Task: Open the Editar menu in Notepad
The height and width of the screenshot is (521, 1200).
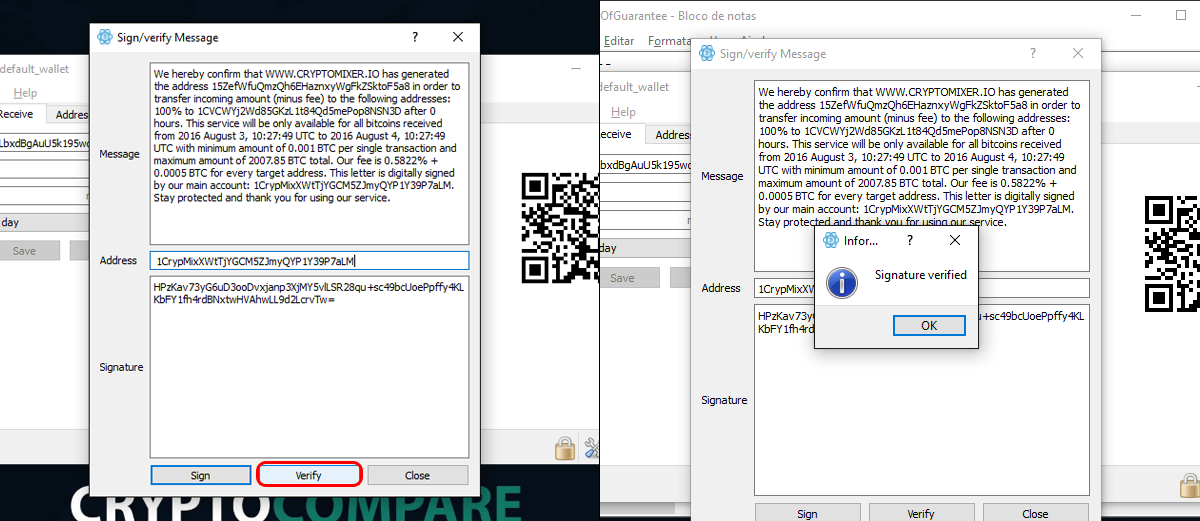Action: point(619,41)
